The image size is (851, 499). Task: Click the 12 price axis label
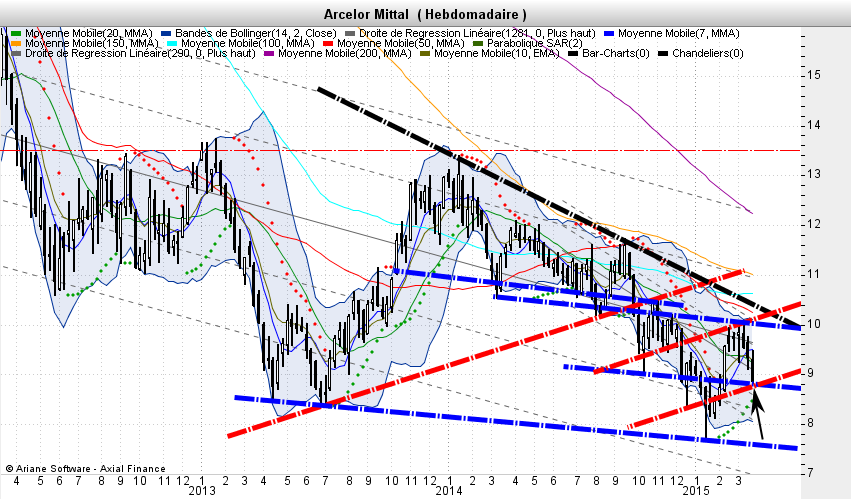pyautogui.click(x=813, y=224)
